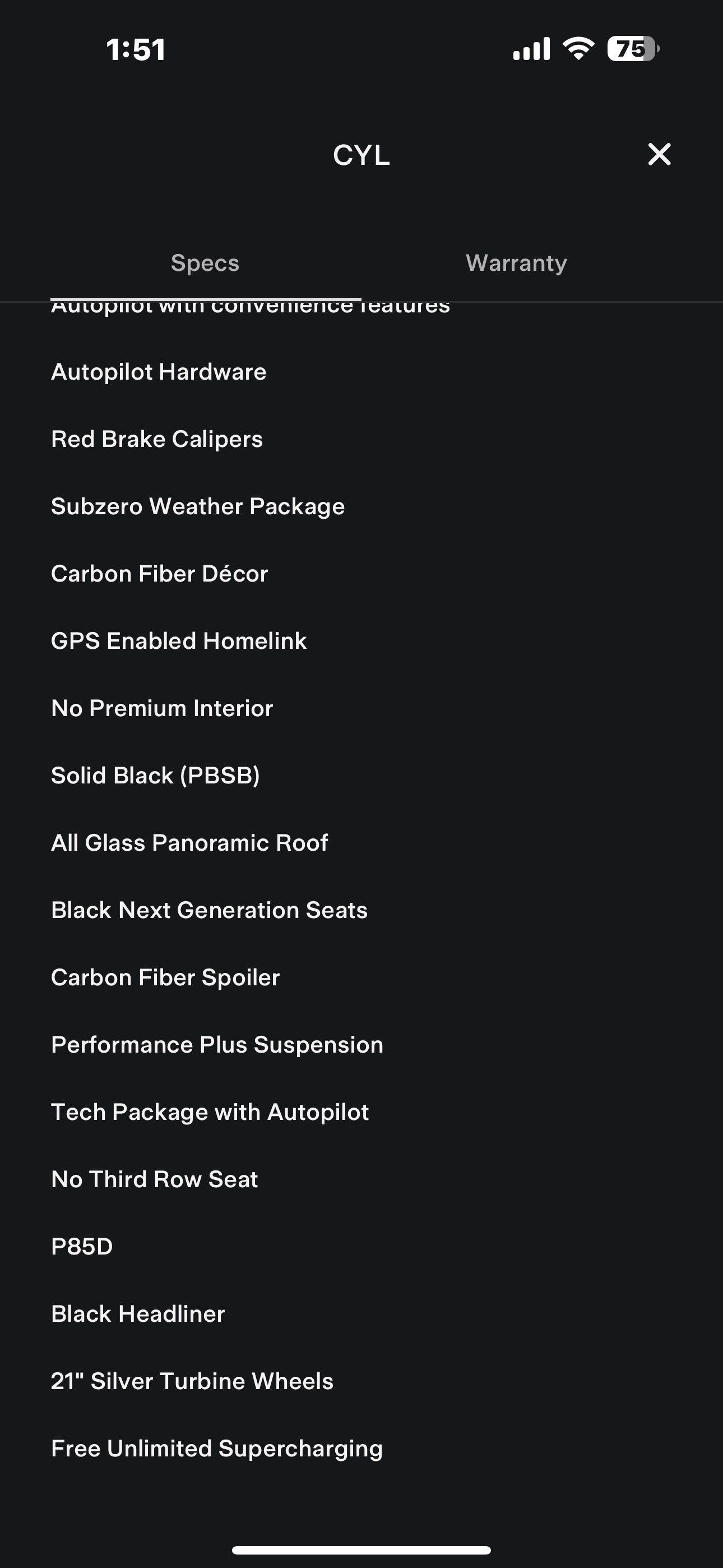
Task: Select the Specs tab
Action: 205,263
